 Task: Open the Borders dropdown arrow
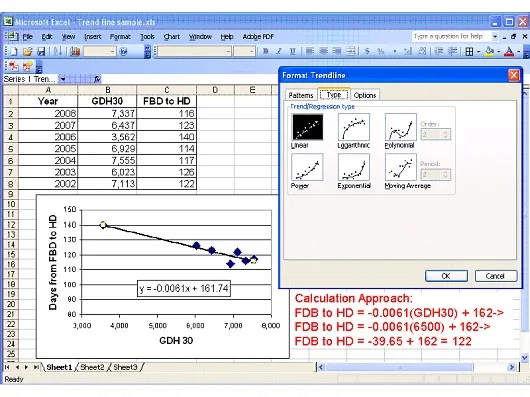(x=479, y=52)
